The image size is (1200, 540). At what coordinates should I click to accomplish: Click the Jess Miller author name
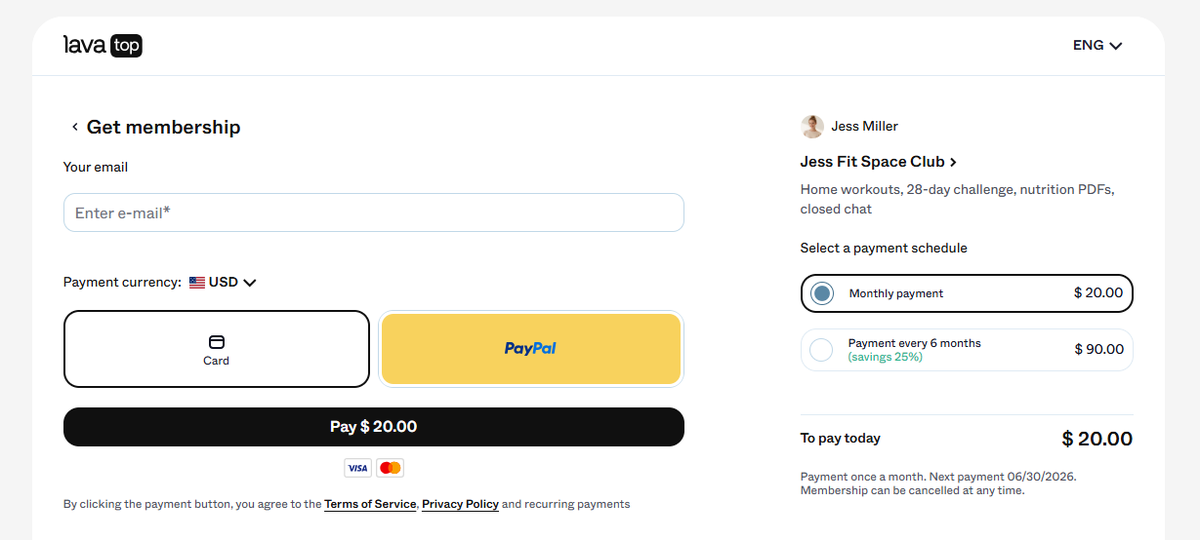[x=865, y=126]
